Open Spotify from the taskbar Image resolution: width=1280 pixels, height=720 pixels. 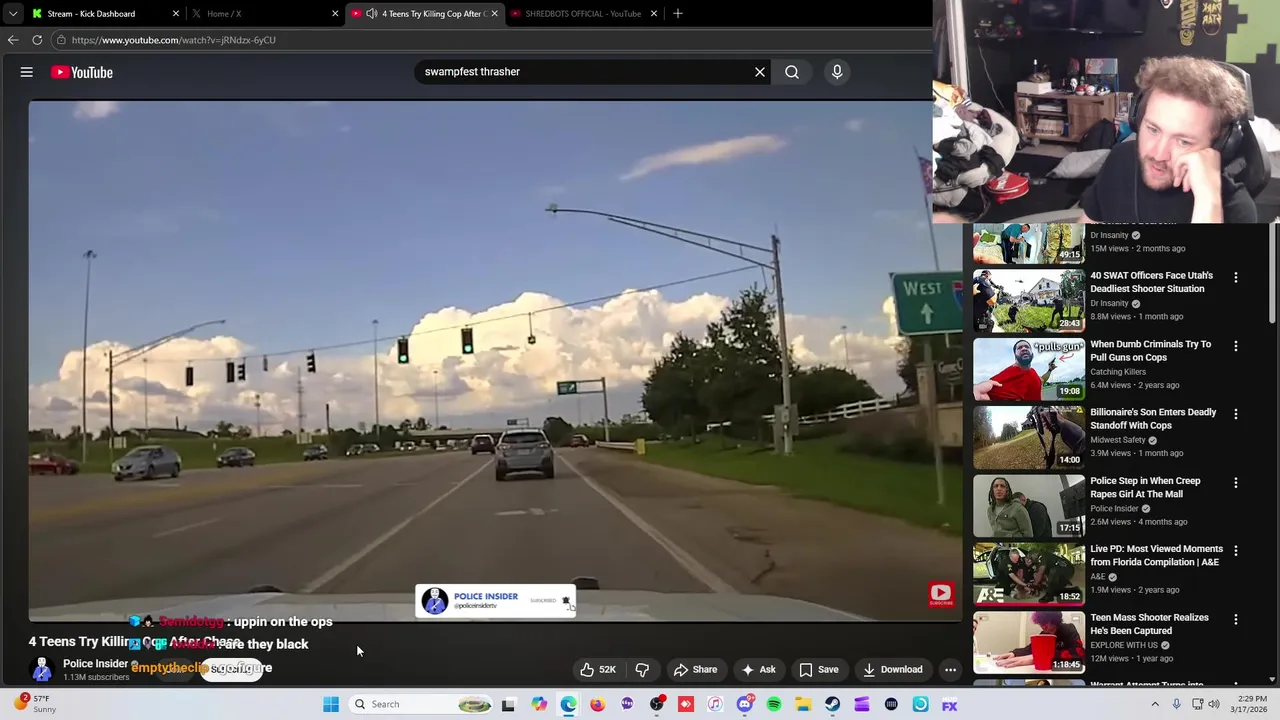point(774,704)
